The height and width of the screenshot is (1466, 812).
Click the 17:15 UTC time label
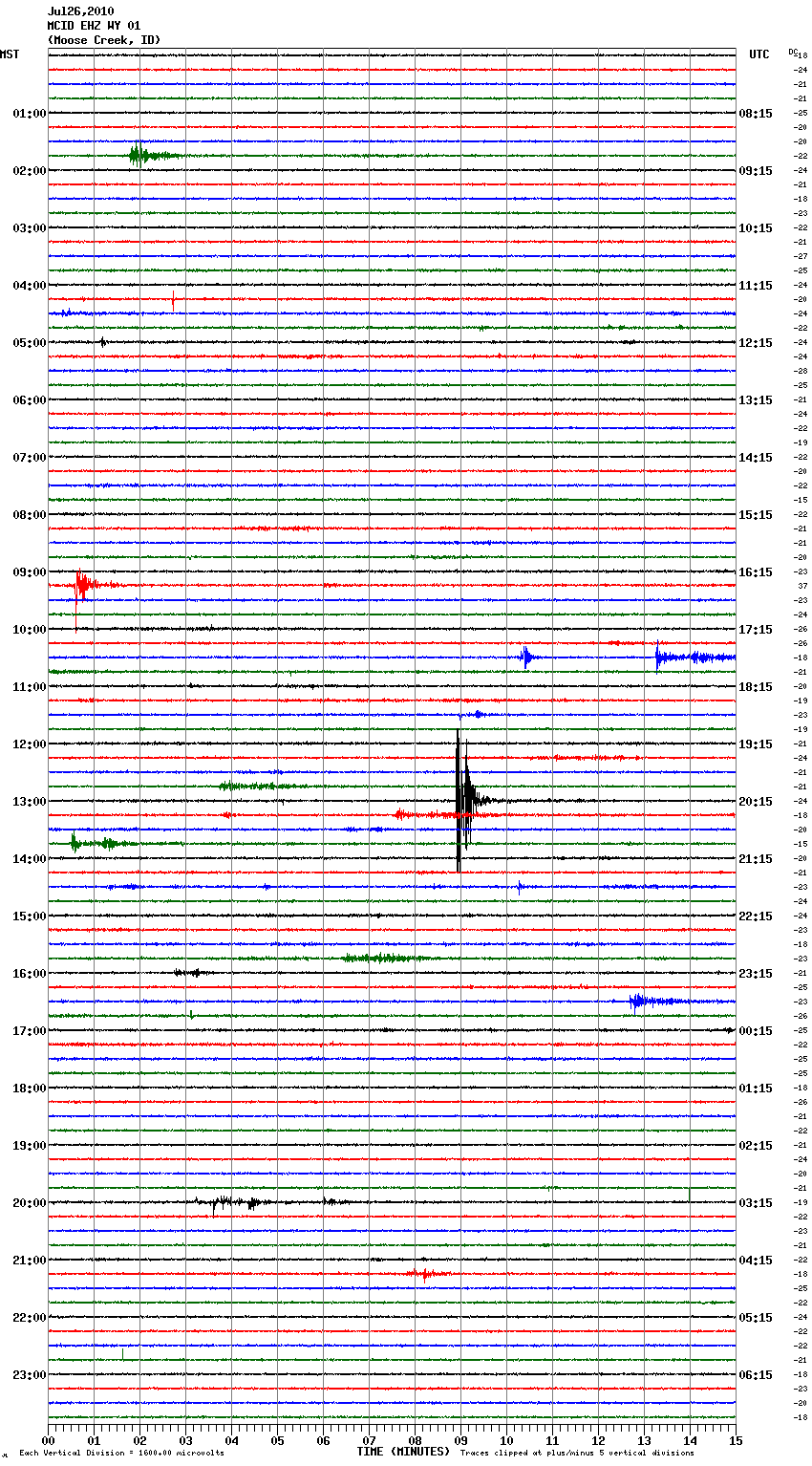pos(756,630)
